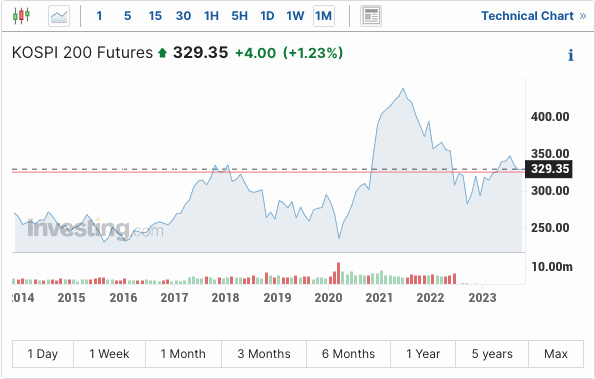Click the 10.00m volume axis label

pyautogui.click(x=552, y=267)
